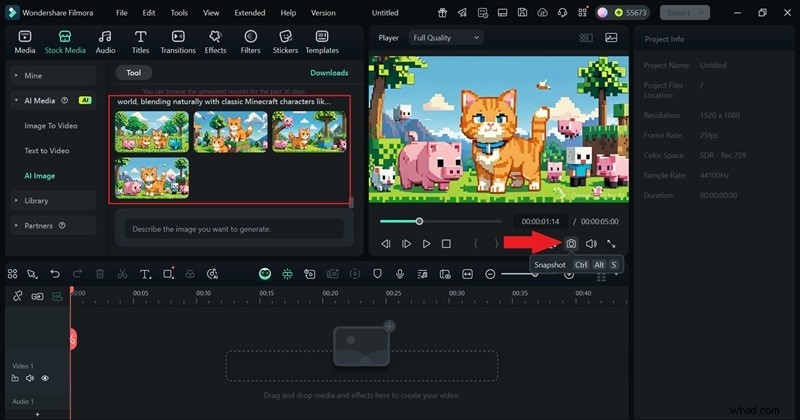Open the Tools menu

179,13
